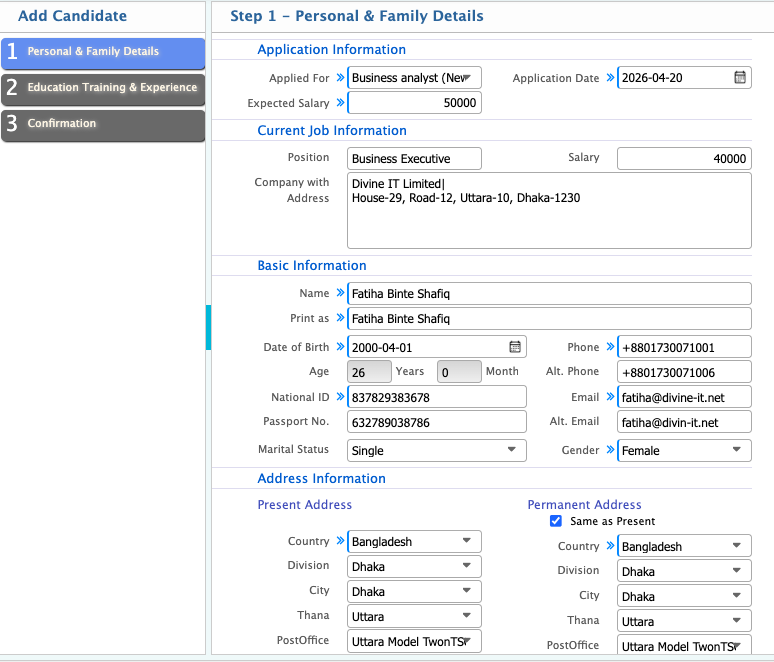774x662 pixels.
Task: Uncheck the Same as Present checkbox
Action: 556,521
